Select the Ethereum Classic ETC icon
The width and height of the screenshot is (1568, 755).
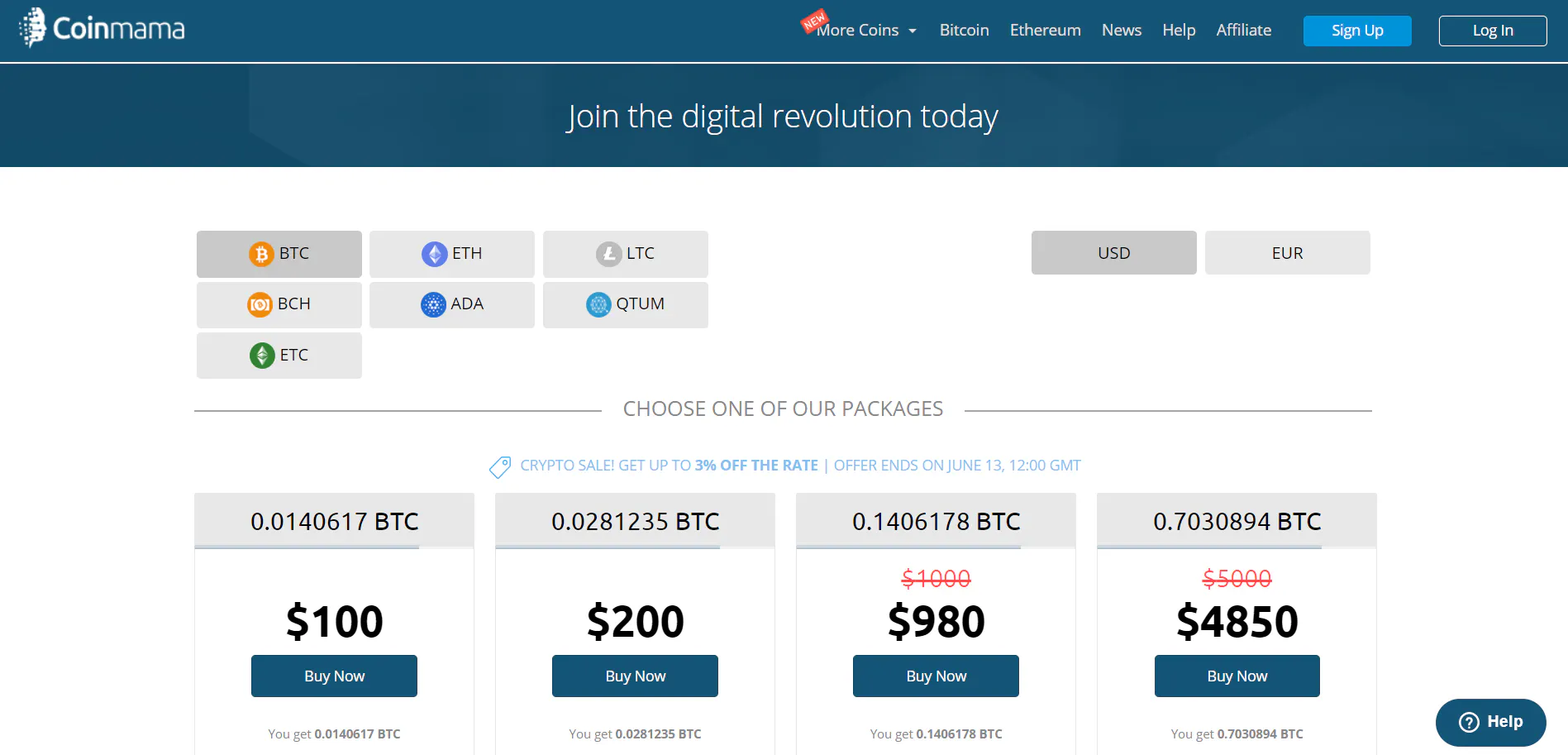(262, 356)
